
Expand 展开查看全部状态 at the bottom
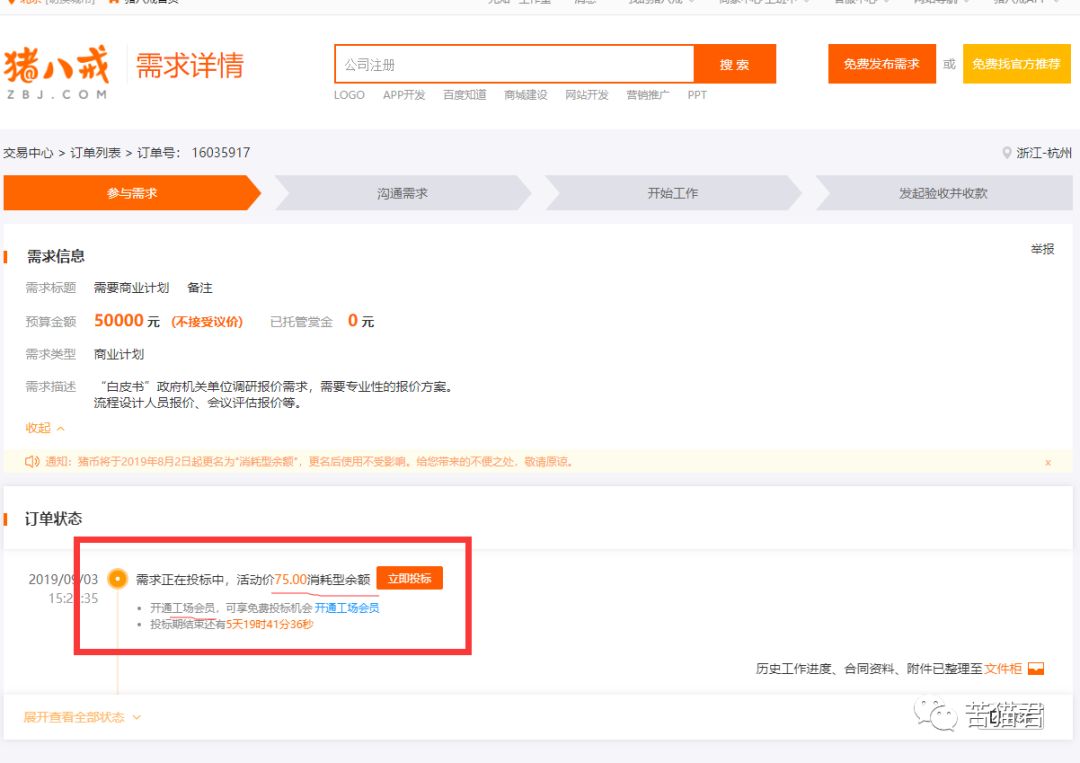point(70,717)
